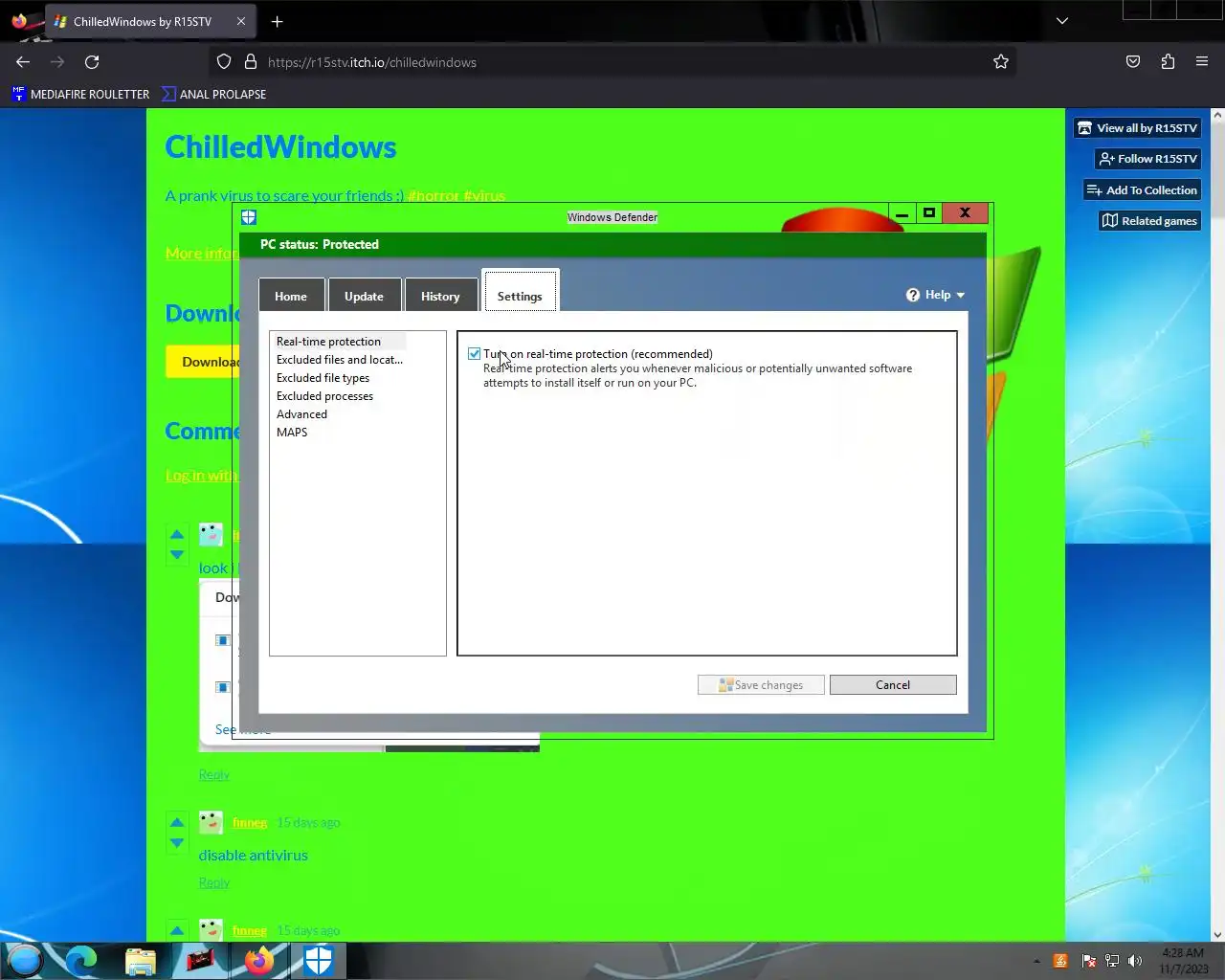1225x980 pixels.
Task: Open MEDIAFIRE ROULETTER bookmark
Action: (80, 94)
